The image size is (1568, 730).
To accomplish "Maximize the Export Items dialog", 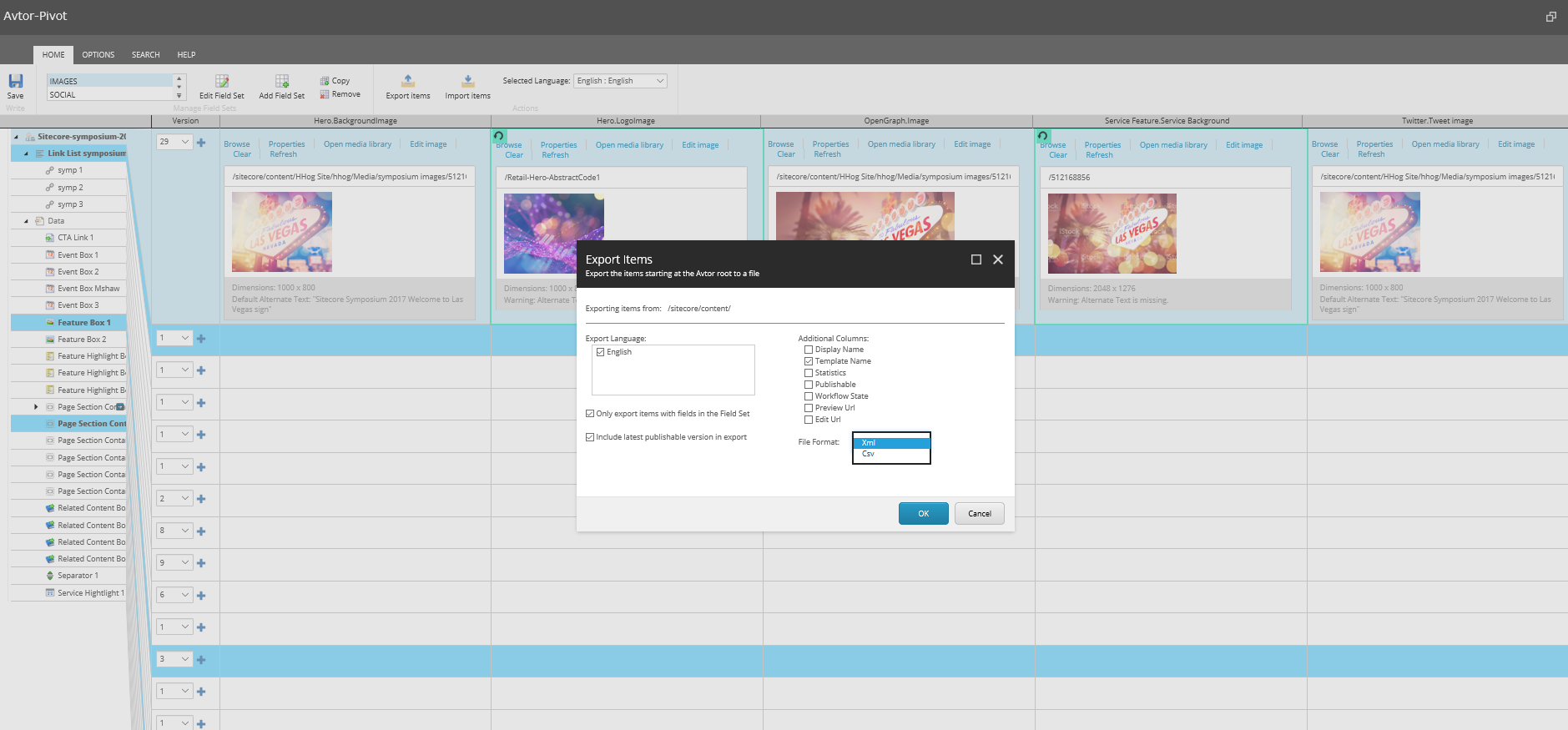I will (x=976, y=259).
